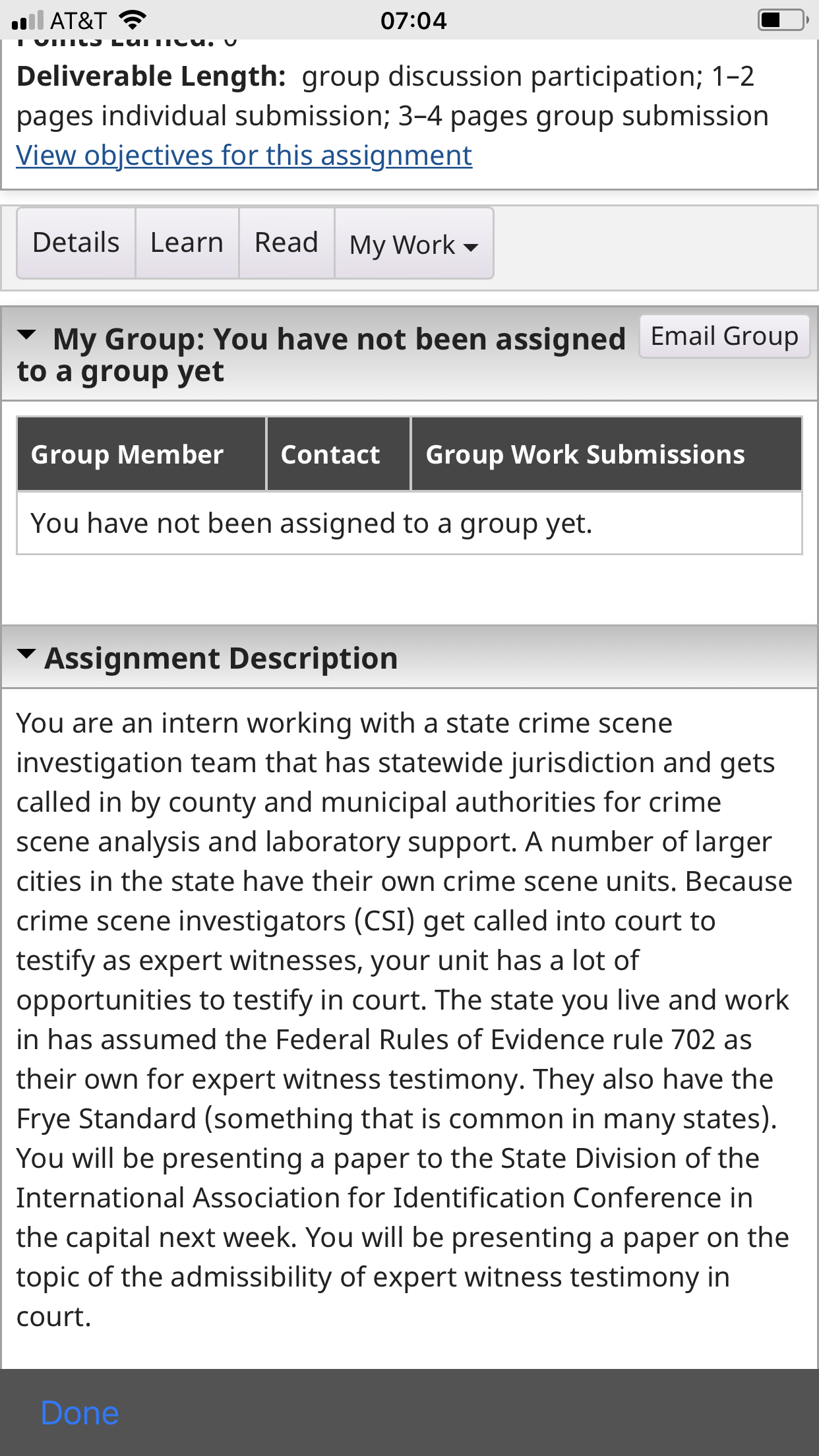Tap the cellular signal bars icon

[x=28, y=20]
